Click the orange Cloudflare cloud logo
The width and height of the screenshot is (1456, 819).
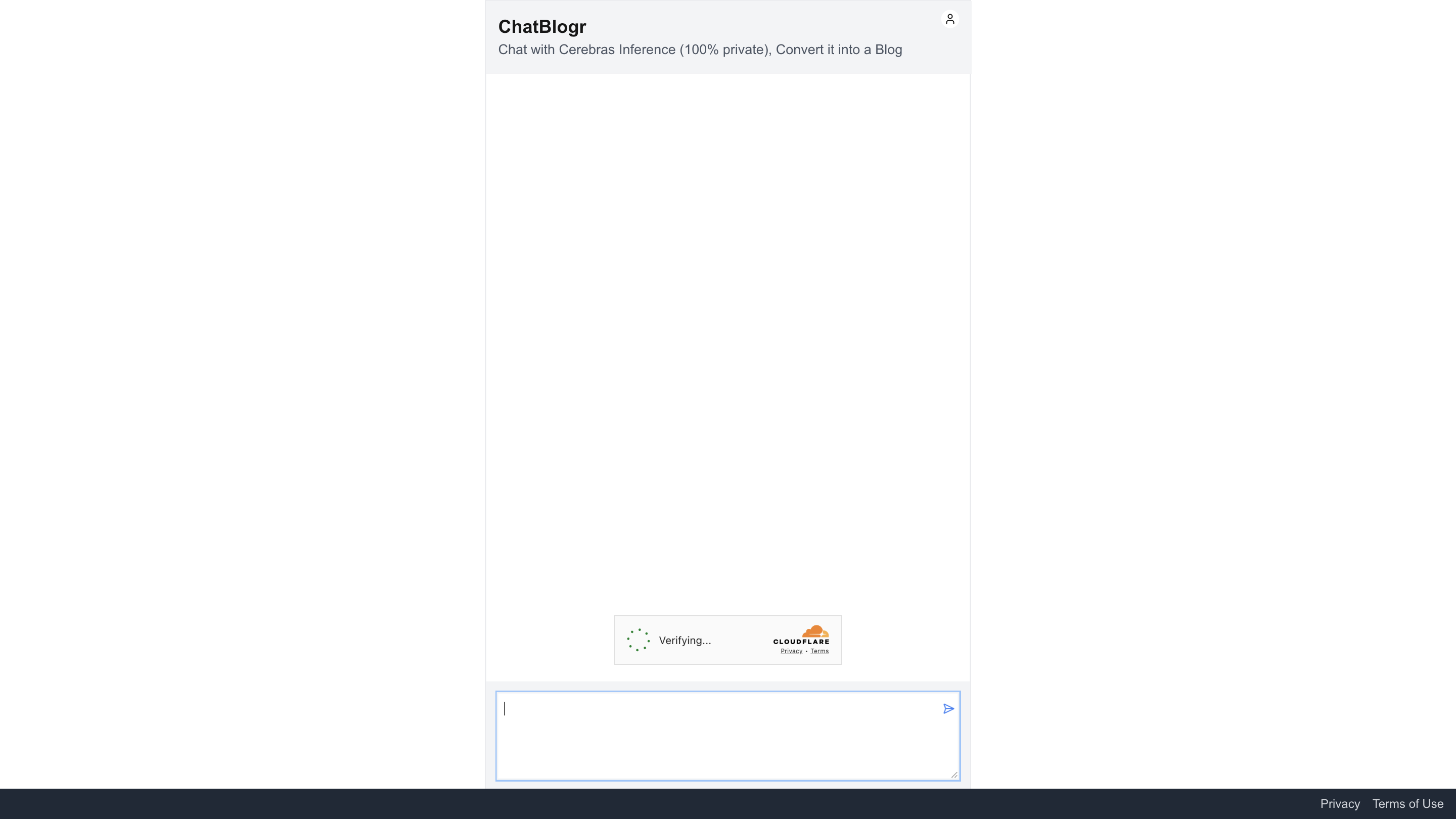coord(815,631)
